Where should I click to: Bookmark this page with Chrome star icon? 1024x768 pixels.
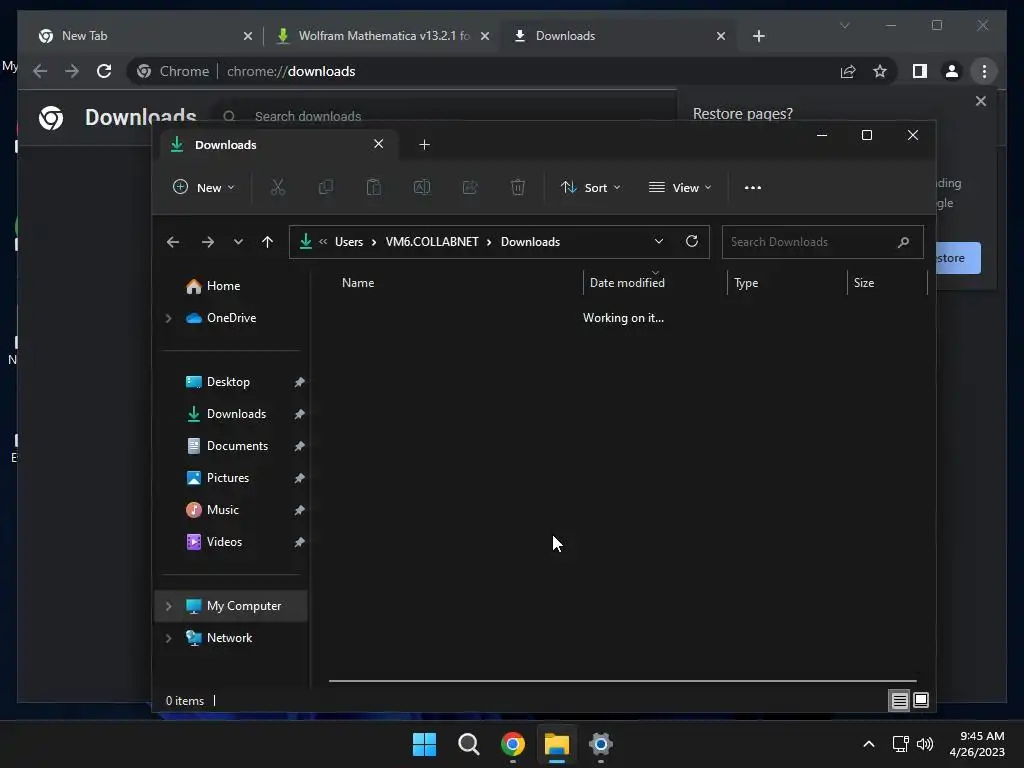pos(880,71)
